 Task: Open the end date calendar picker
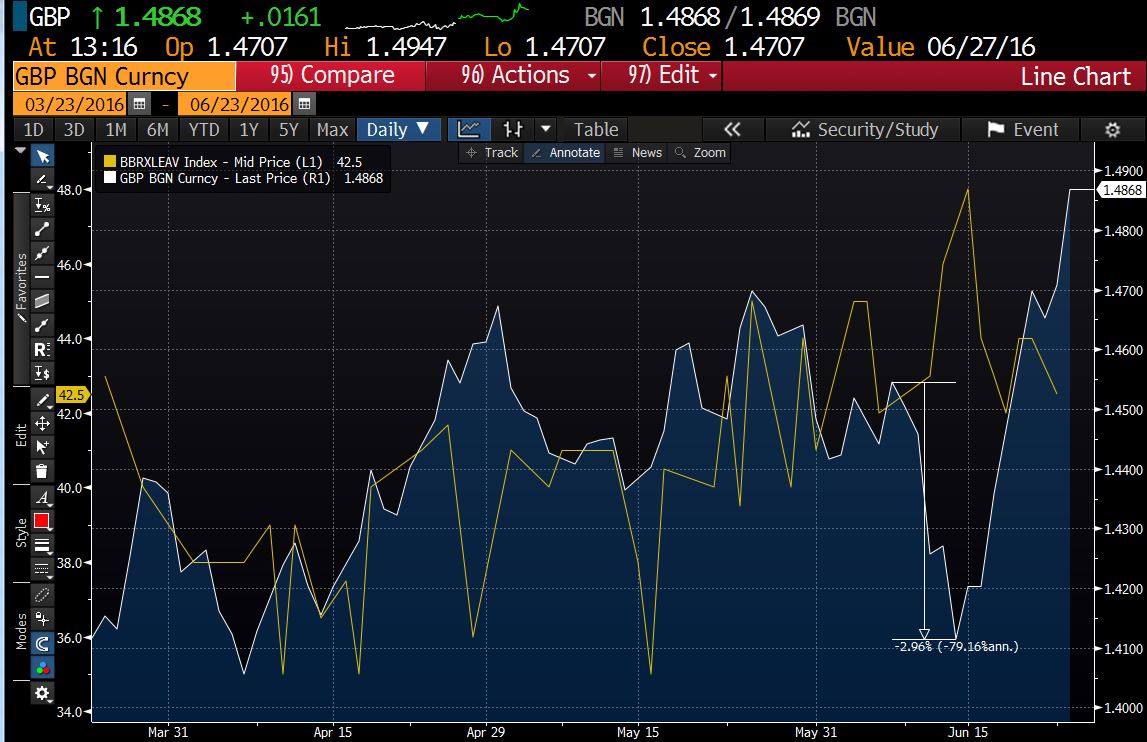pos(304,104)
